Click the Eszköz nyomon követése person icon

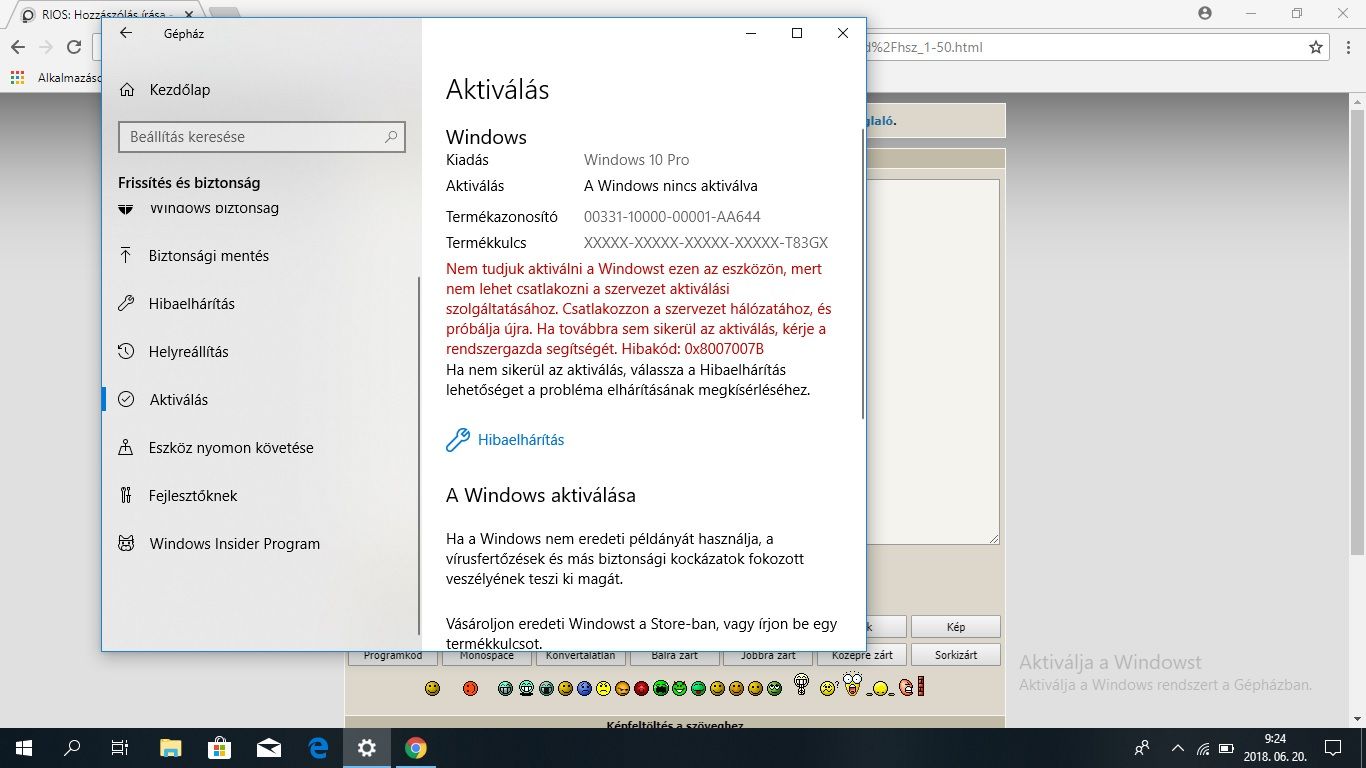(x=126, y=448)
